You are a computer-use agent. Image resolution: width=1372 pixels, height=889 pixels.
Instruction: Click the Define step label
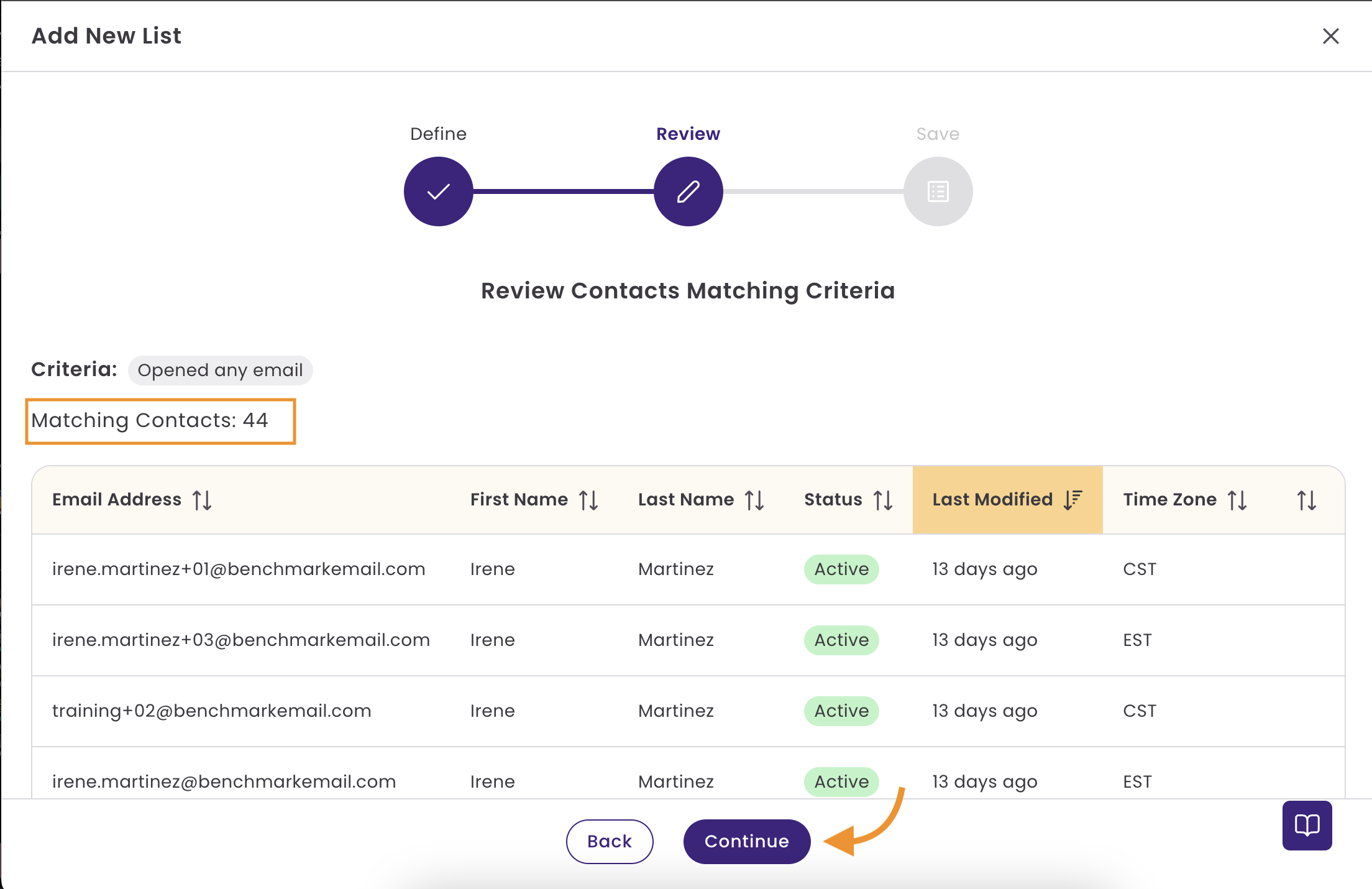438,134
